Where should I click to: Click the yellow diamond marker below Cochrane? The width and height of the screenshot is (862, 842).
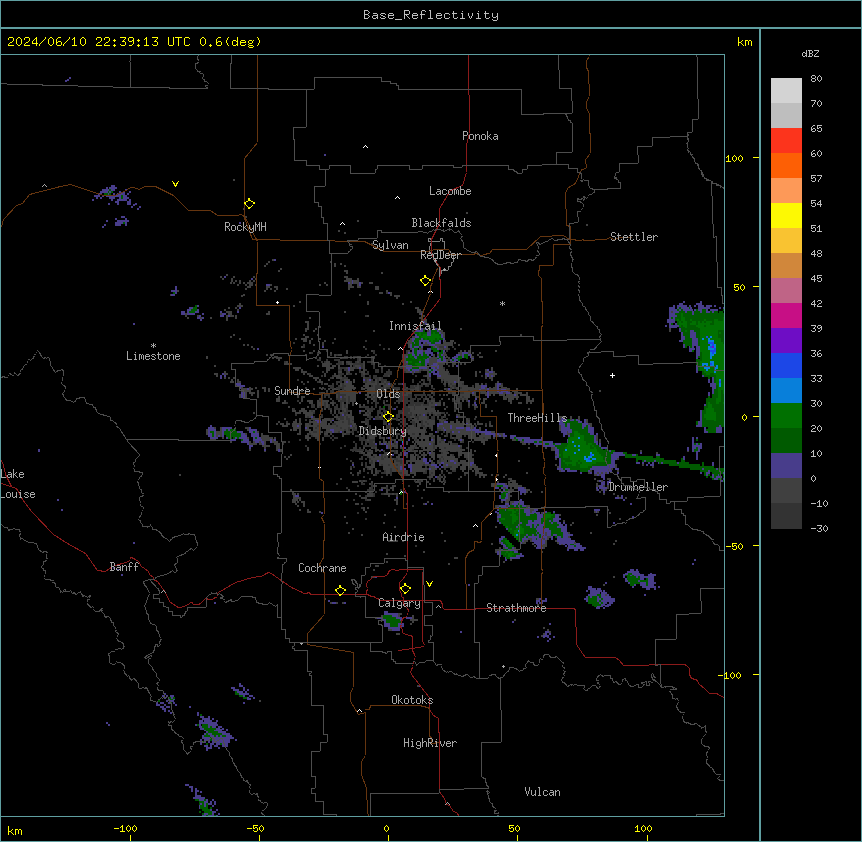click(340, 590)
